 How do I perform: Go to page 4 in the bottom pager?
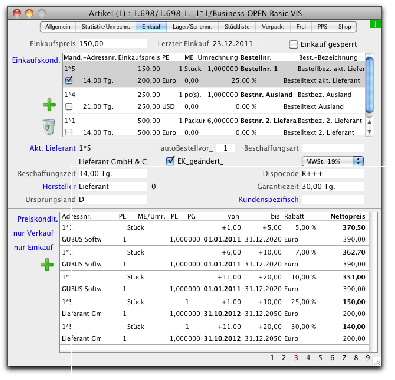tap(308, 357)
